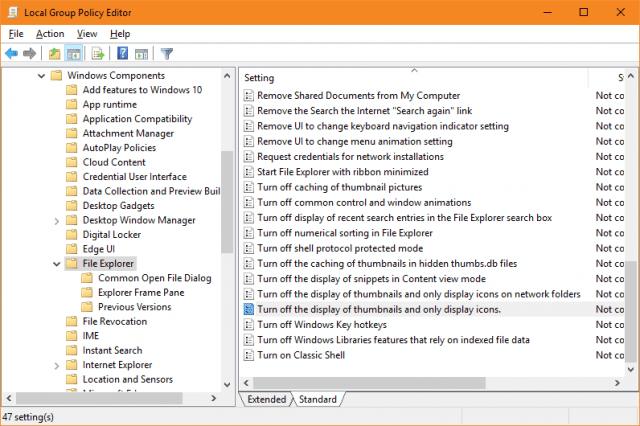Open the File menu

pyautogui.click(x=16, y=34)
